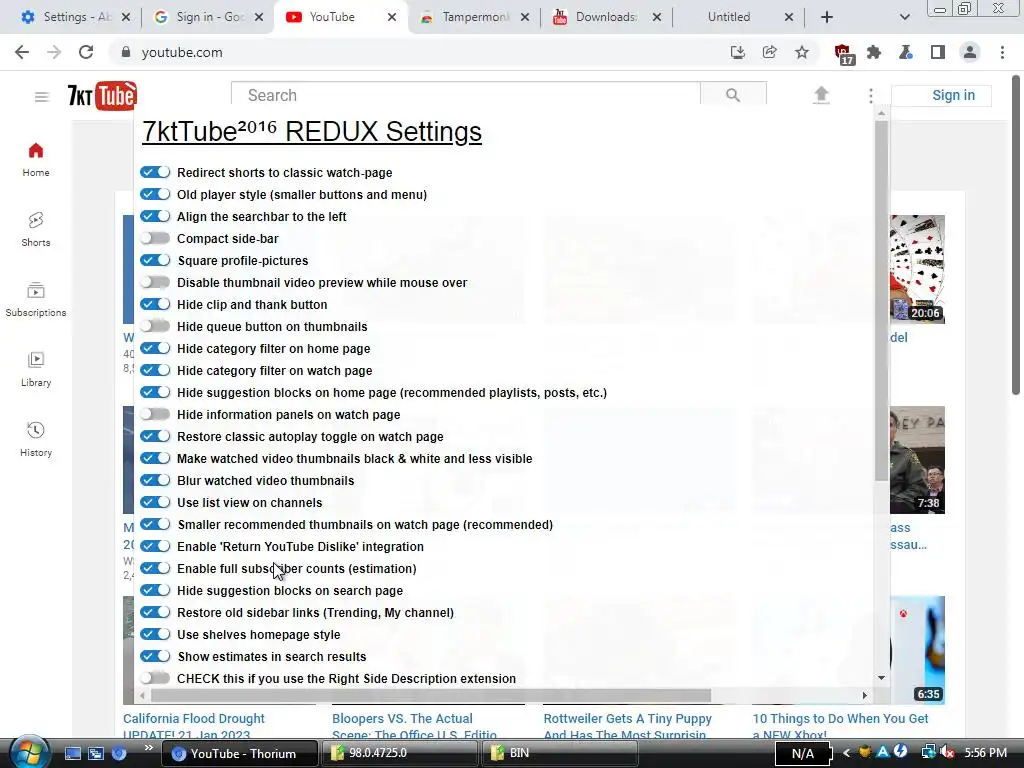Close the YouTube tab

pyautogui.click(x=392, y=17)
